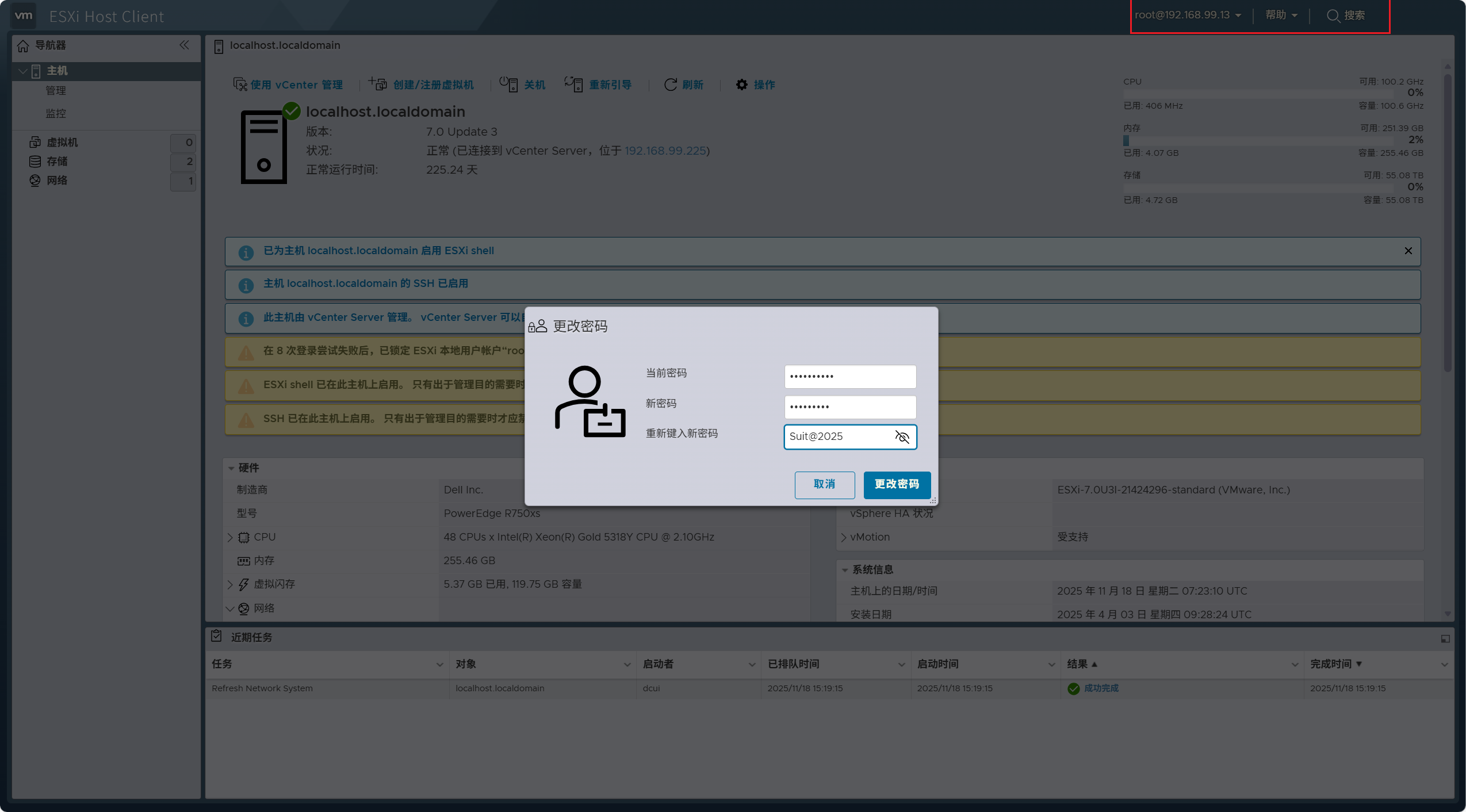1466x812 pixels.
Task: Open the vCenter link 192.168.99.225
Action: click(665, 151)
